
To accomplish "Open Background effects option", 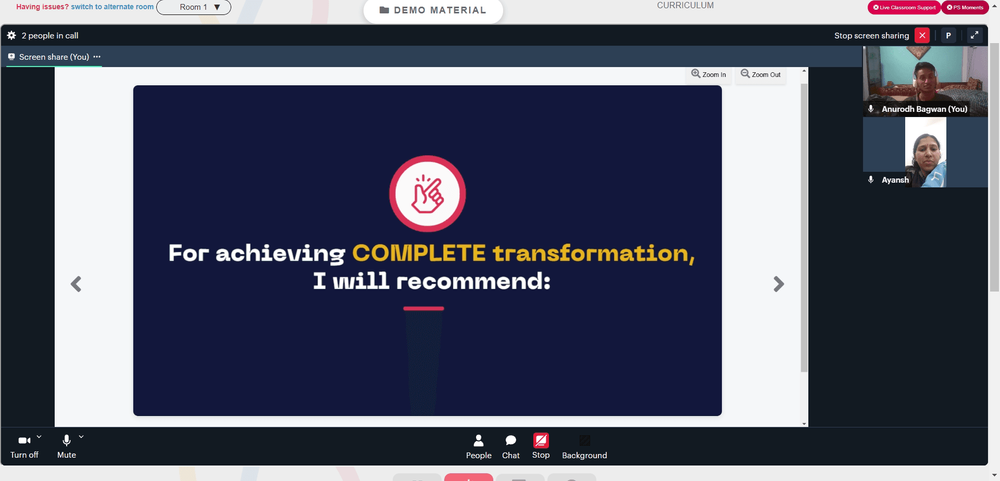I will pyautogui.click(x=584, y=447).
